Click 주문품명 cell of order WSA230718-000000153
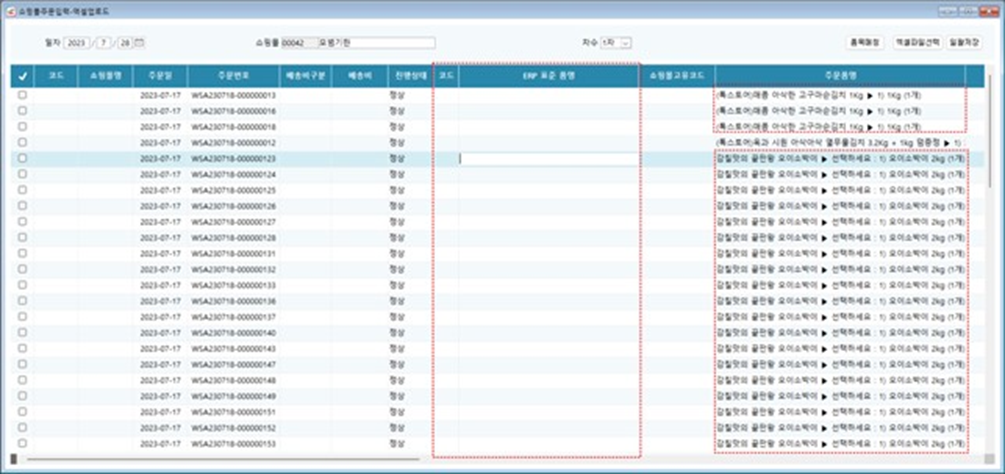Image resolution: width=1005 pixels, height=474 pixels. point(840,443)
